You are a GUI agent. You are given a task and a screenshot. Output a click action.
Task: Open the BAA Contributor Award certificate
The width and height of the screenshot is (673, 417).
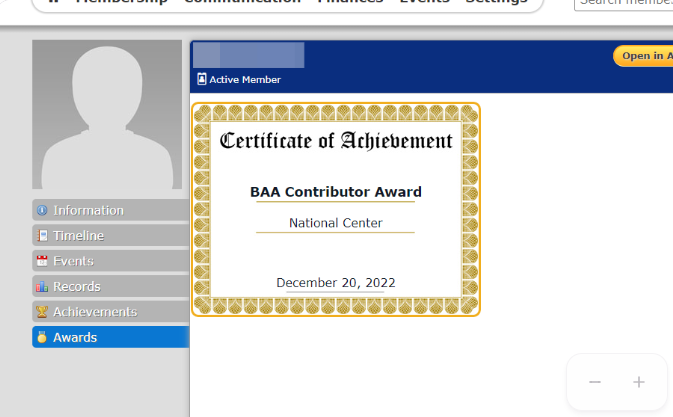336,209
